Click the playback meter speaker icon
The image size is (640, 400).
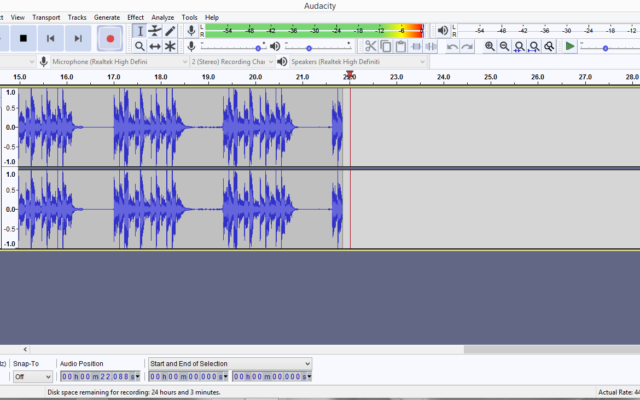(x=442, y=31)
